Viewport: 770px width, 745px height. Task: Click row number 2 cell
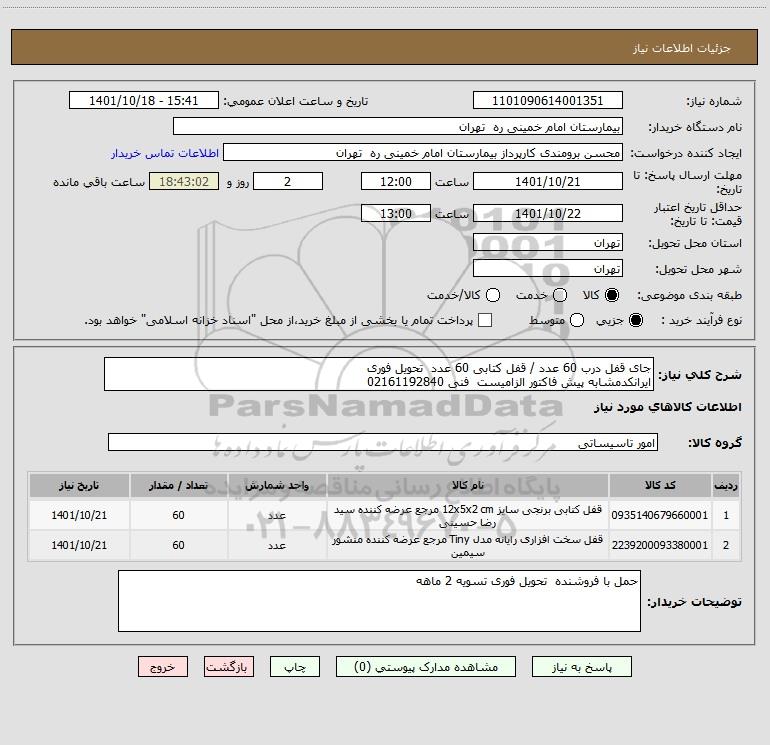pos(726,545)
